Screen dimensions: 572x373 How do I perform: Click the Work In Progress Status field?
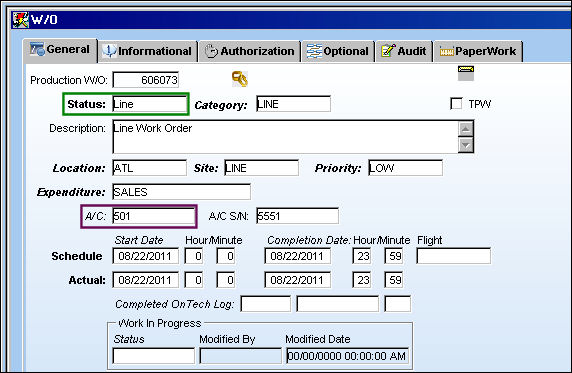(154, 356)
